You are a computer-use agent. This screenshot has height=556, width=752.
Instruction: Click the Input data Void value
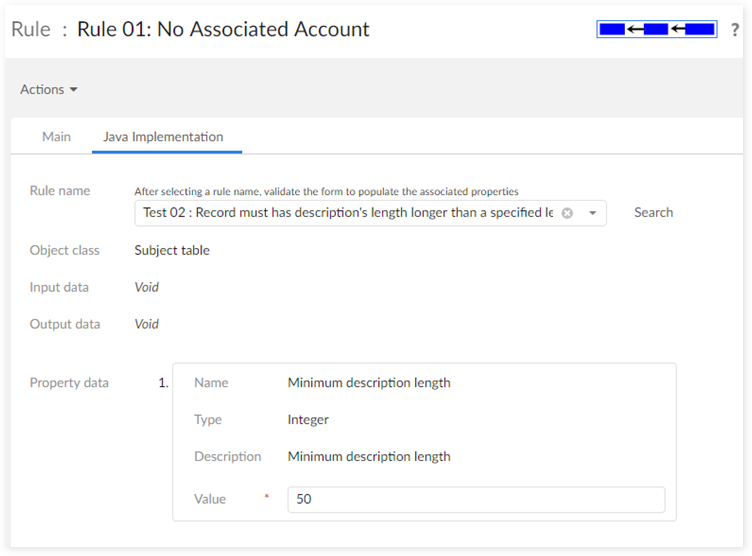147,287
